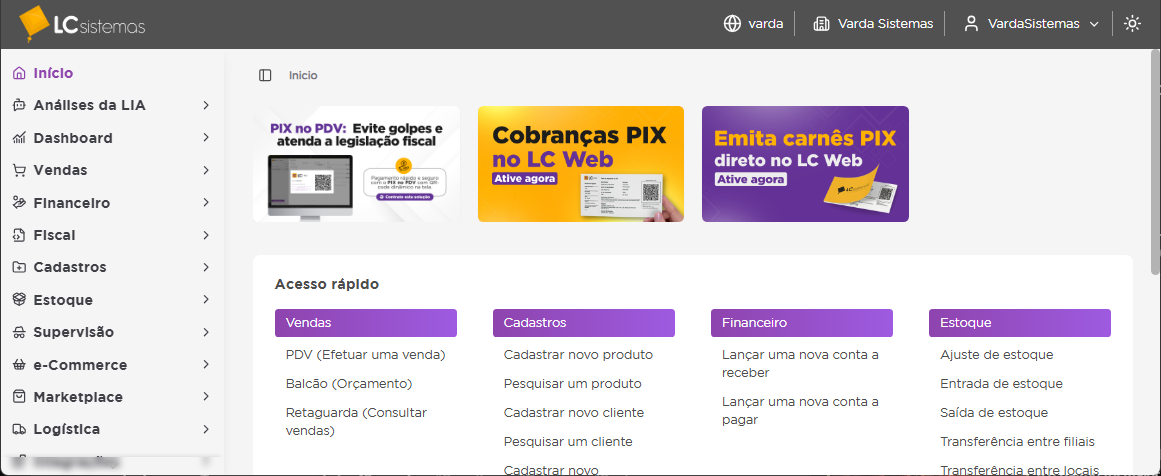Open the Dashboard menu item

coord(112,138)
